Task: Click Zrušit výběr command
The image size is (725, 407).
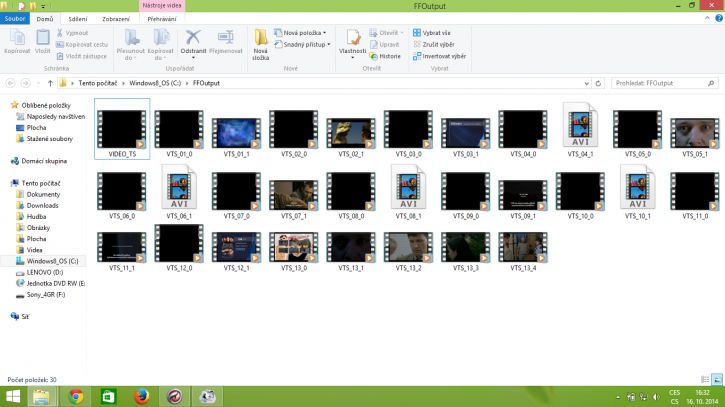Action: tap(434, 44)
